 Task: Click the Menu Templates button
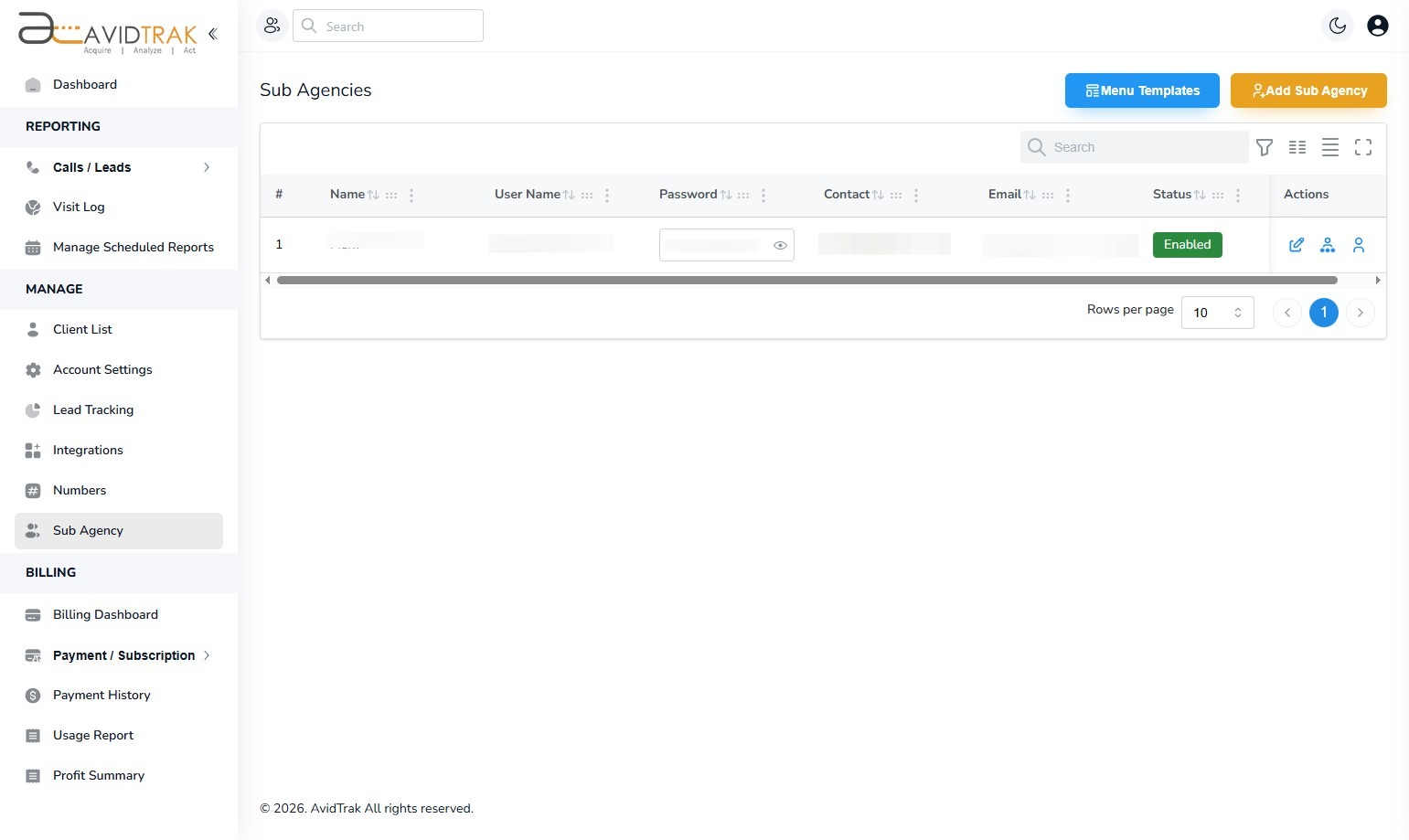point(1142,90)
